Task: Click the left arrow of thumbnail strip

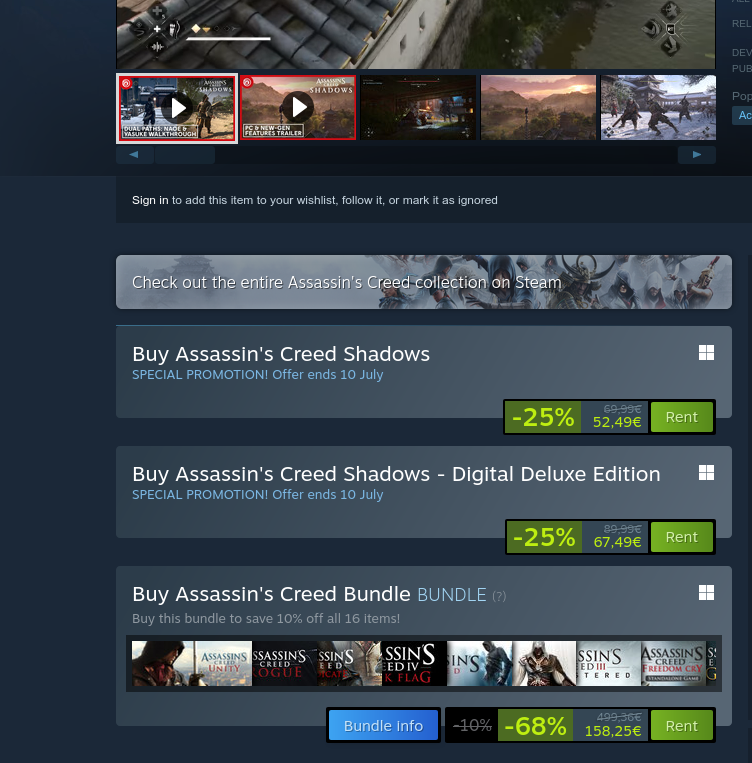Action: 135,155
